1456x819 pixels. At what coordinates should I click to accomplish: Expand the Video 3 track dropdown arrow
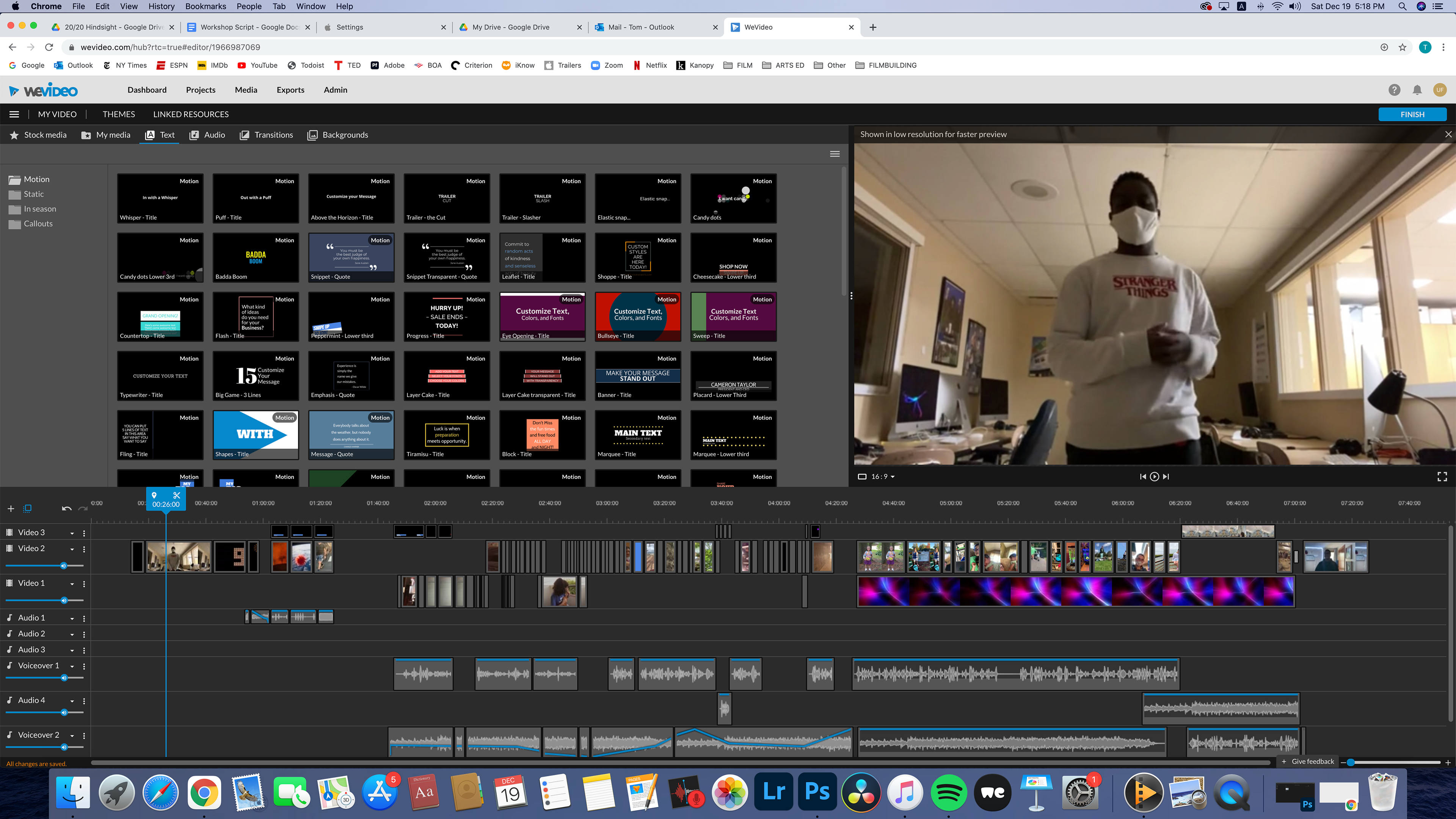(72, 533)
